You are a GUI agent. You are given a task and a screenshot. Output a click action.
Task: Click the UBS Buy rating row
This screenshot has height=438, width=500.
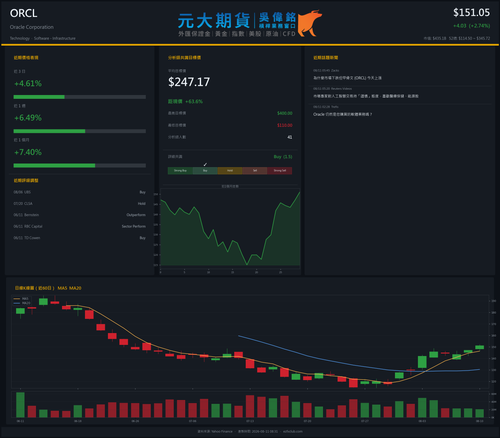tap(80, 192)
